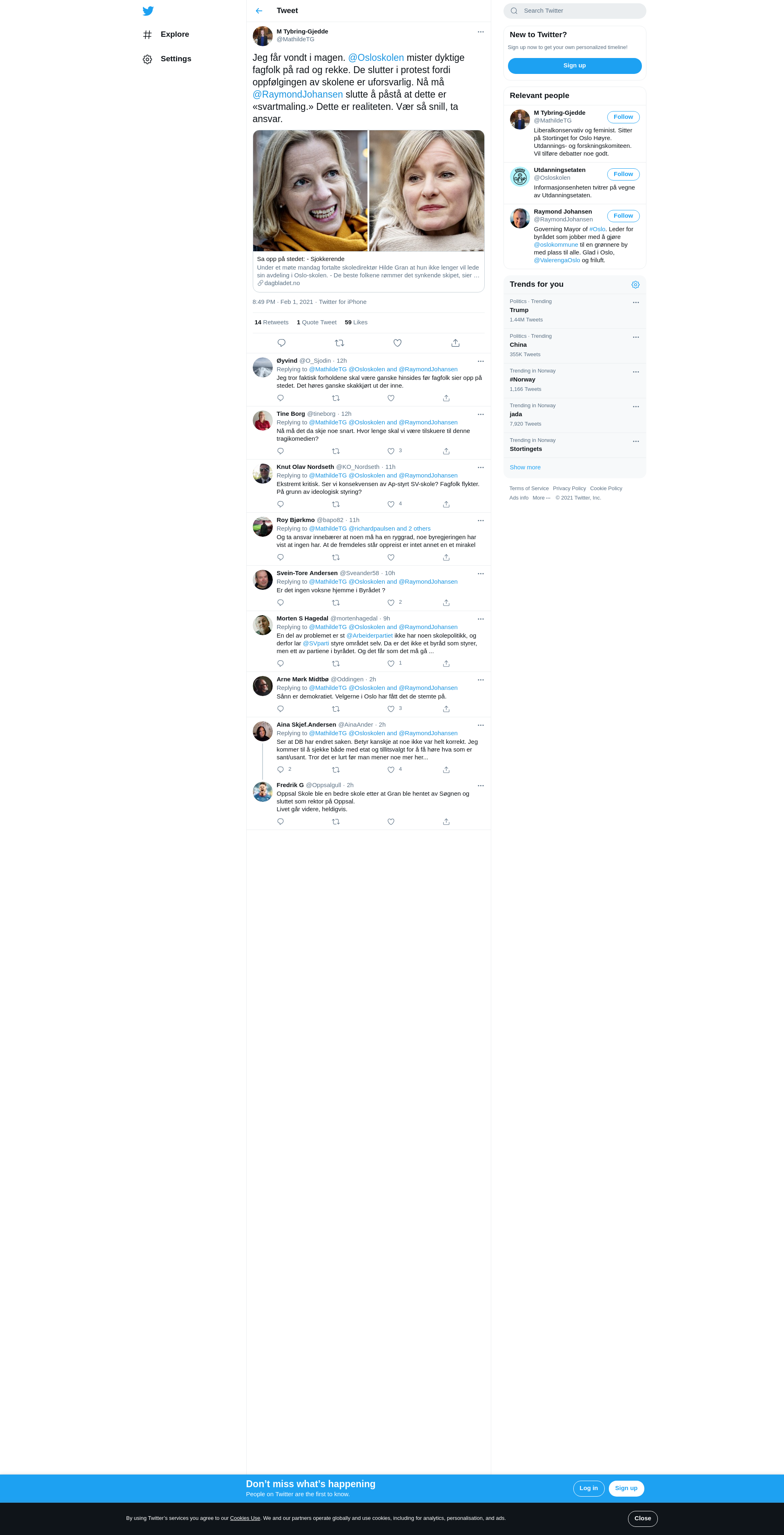
Task: Focus the Search Twitter field
Action: pyautogui.click(x=574, y=11)
